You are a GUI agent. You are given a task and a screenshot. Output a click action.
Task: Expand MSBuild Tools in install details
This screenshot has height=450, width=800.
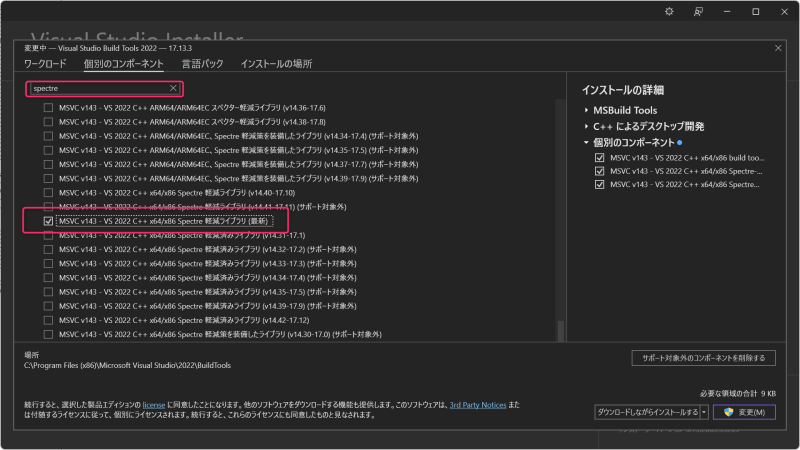coord(587,110)
